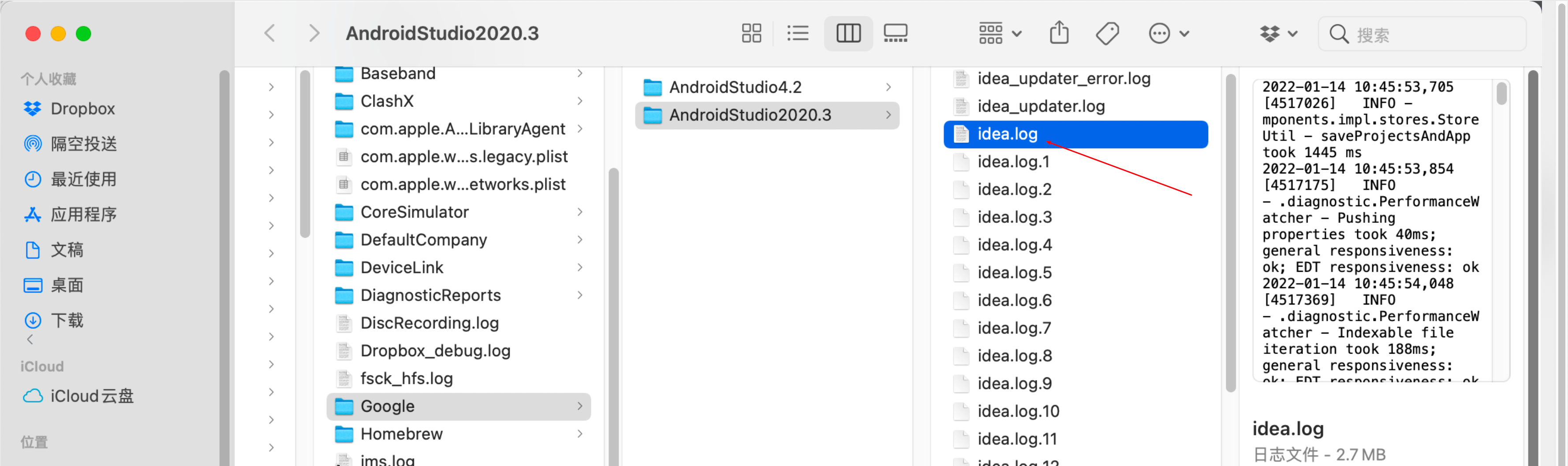Select the highlighted idea.log file
The width and height of the screenshot is (1568, 466).
click(x=1075, y=134)
